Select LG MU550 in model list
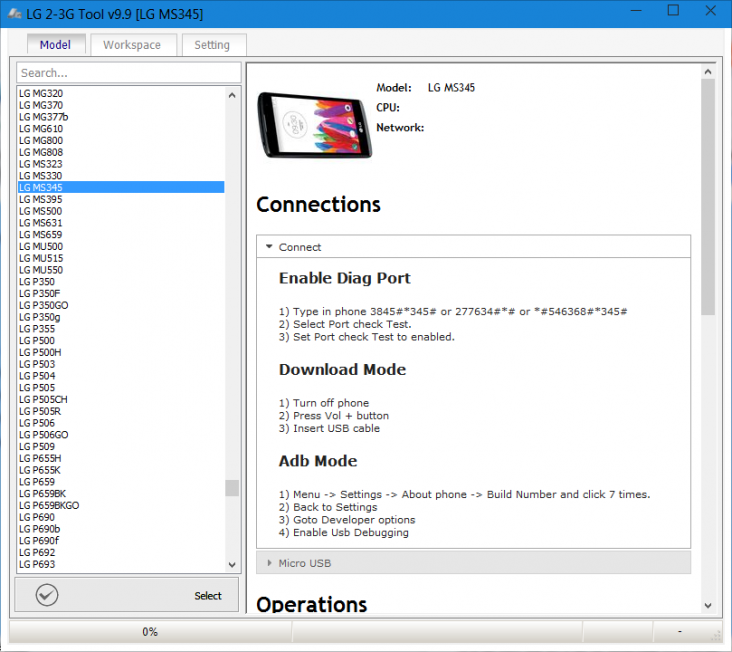This screenshot has width=732, height=652. click(121, 270)
